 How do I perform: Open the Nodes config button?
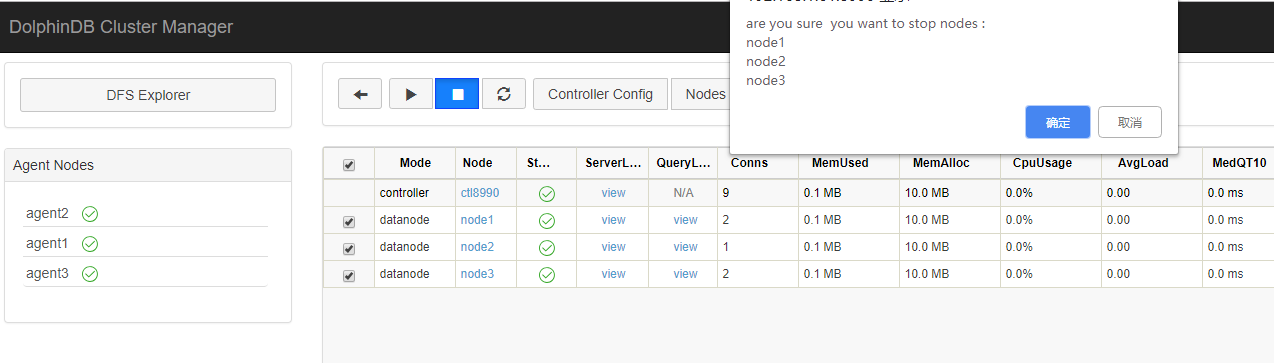(701, 94)
